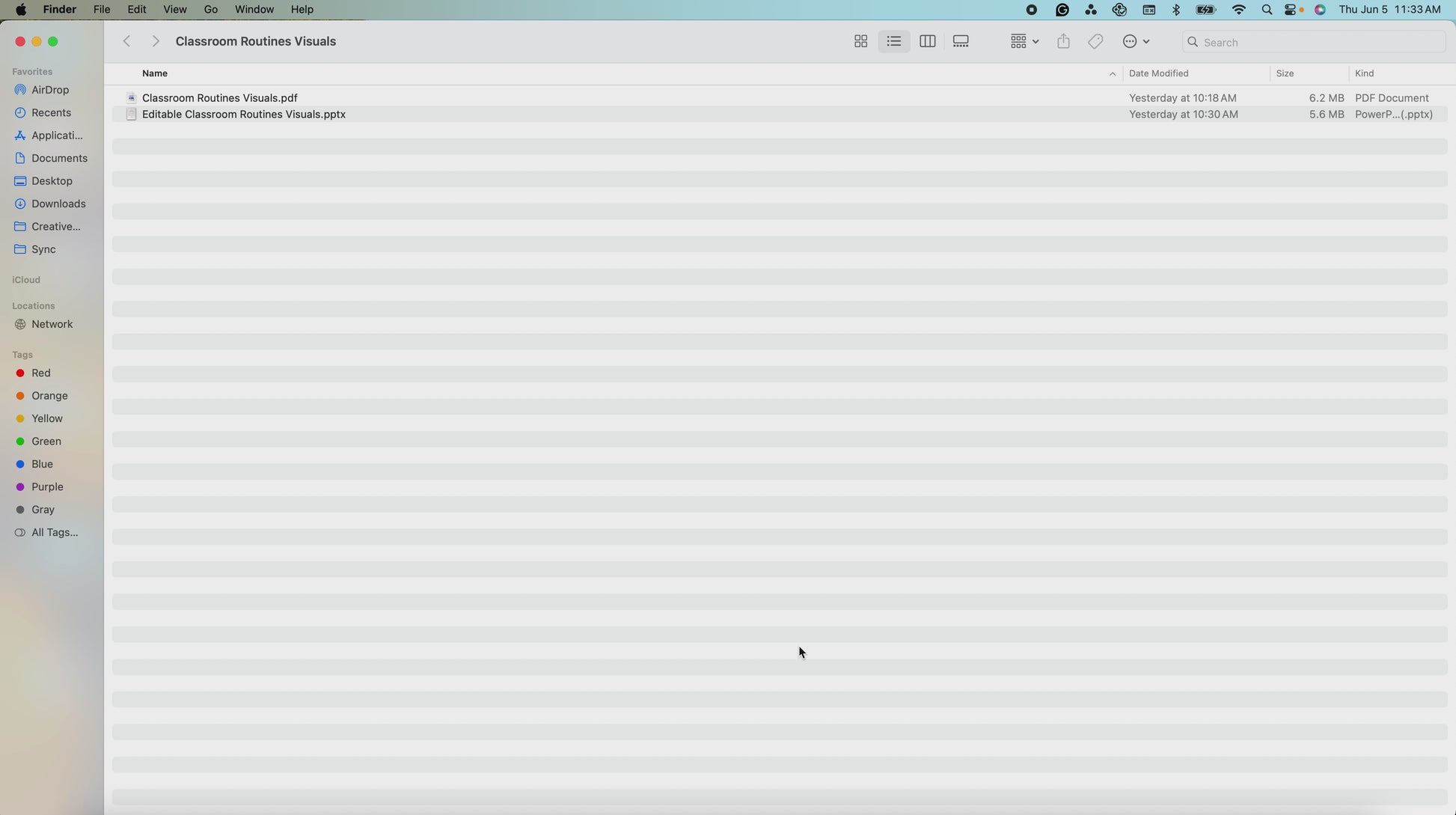Viewport: 1456px width, 815px height.
Task: Click the pptx file icon
Action: click(x=131, y=115)
